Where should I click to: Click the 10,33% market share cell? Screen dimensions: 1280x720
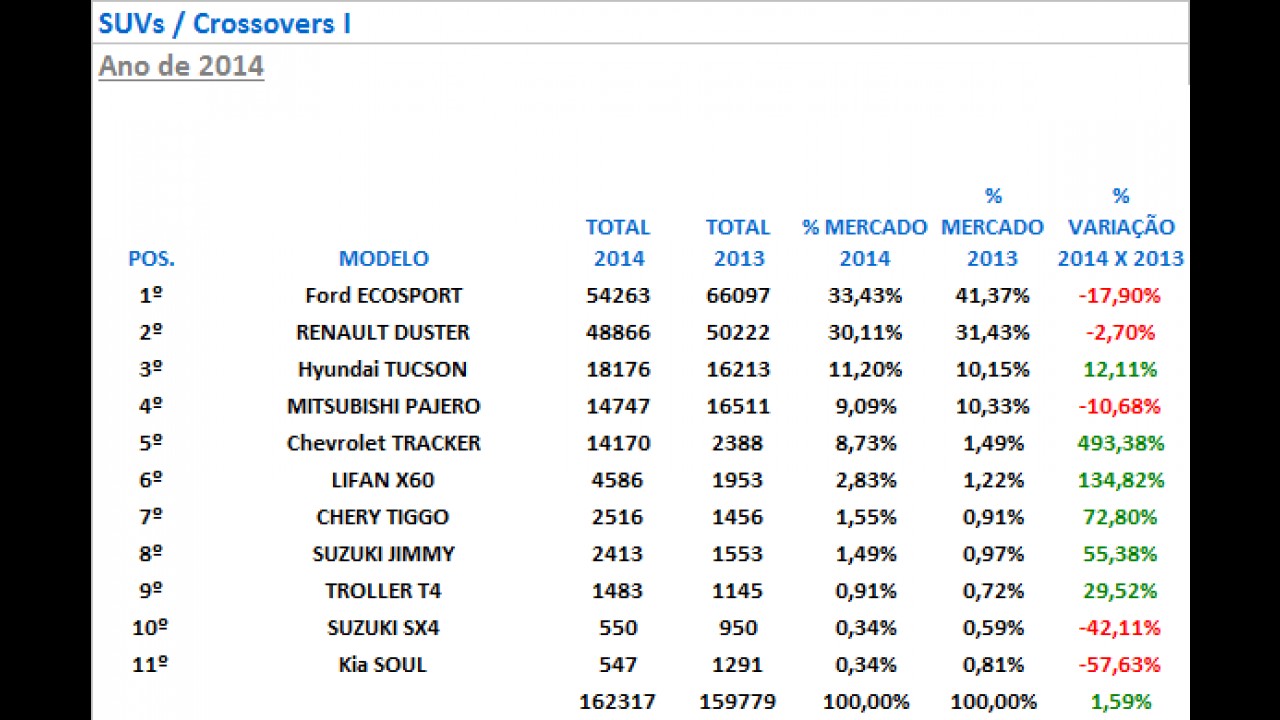point(992,407)
